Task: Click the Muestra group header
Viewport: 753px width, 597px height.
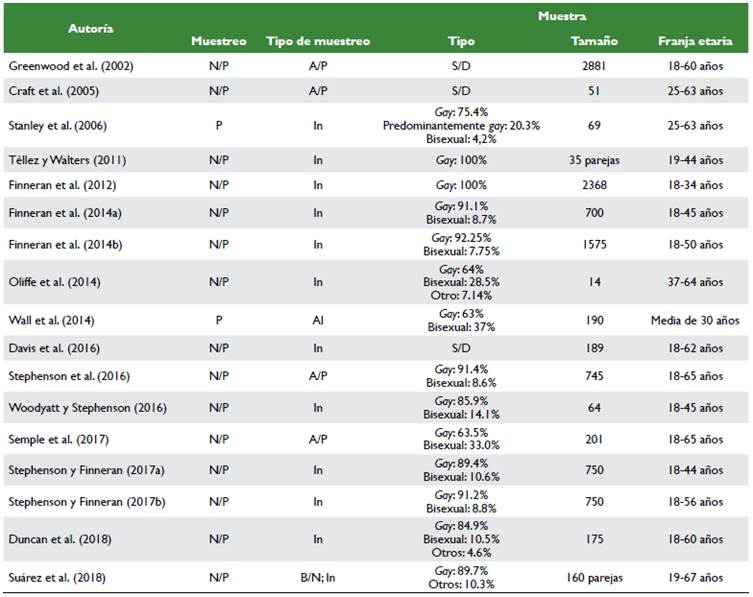Action: tap(562, 17)
